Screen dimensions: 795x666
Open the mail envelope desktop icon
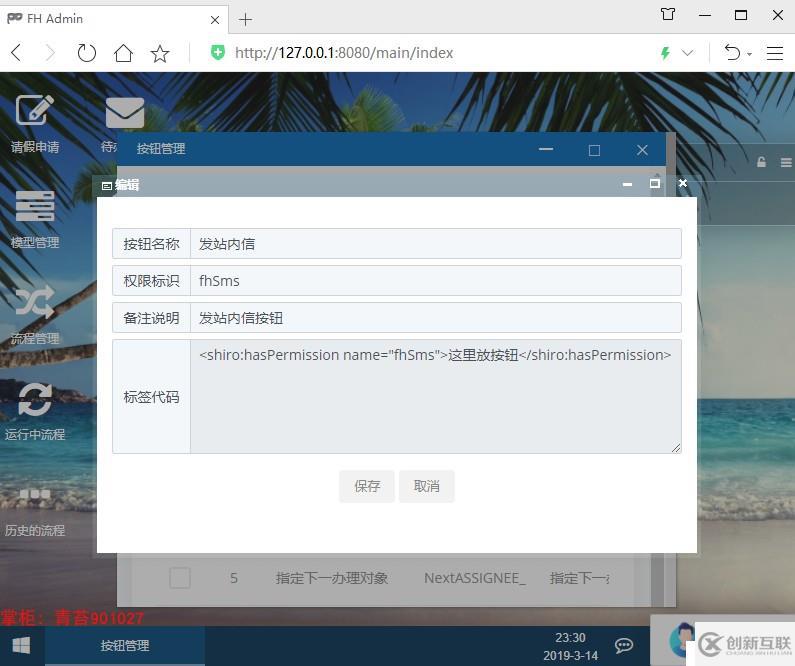click(125, 113)
